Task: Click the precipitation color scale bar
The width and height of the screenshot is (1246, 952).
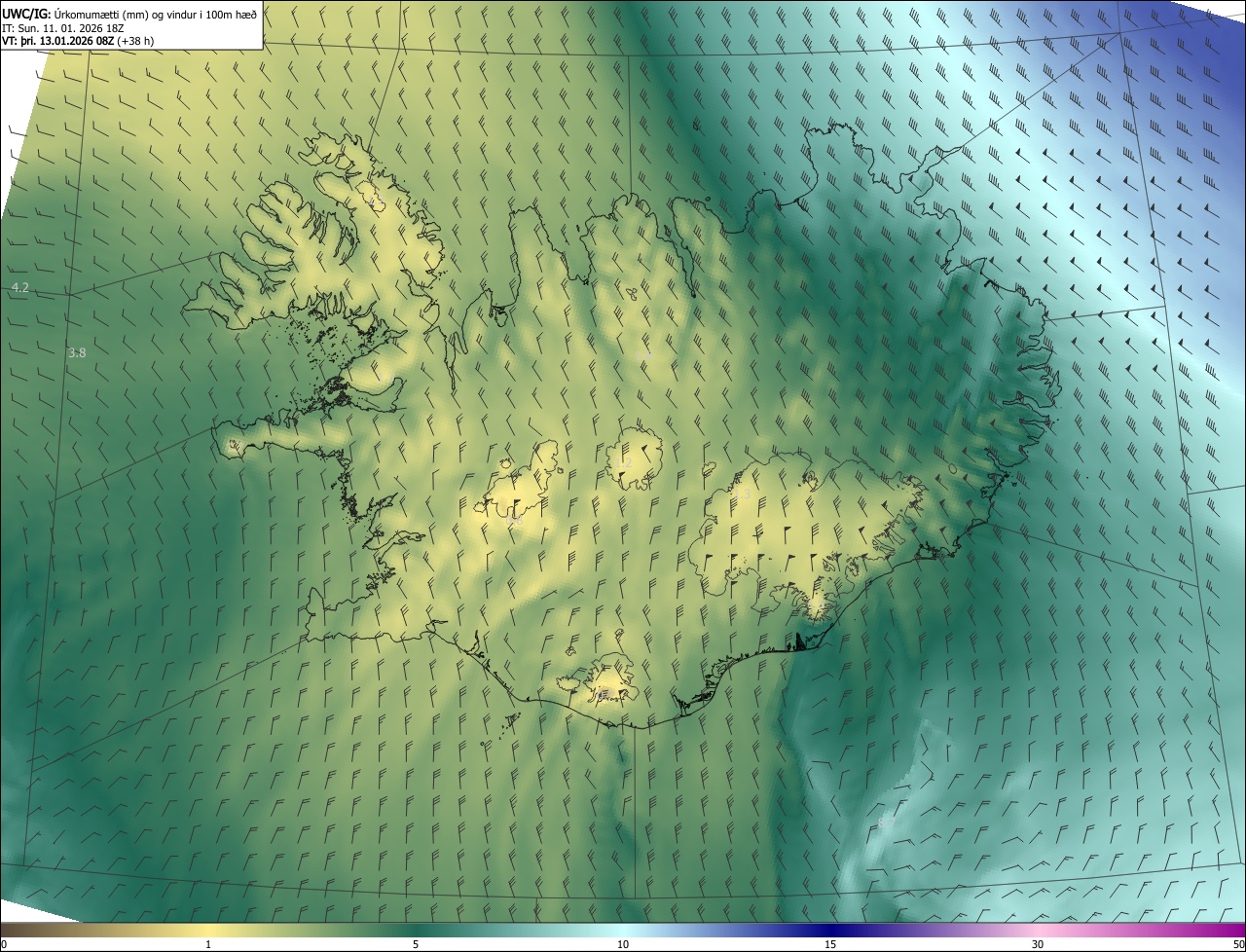Action: tap(623, 931)
